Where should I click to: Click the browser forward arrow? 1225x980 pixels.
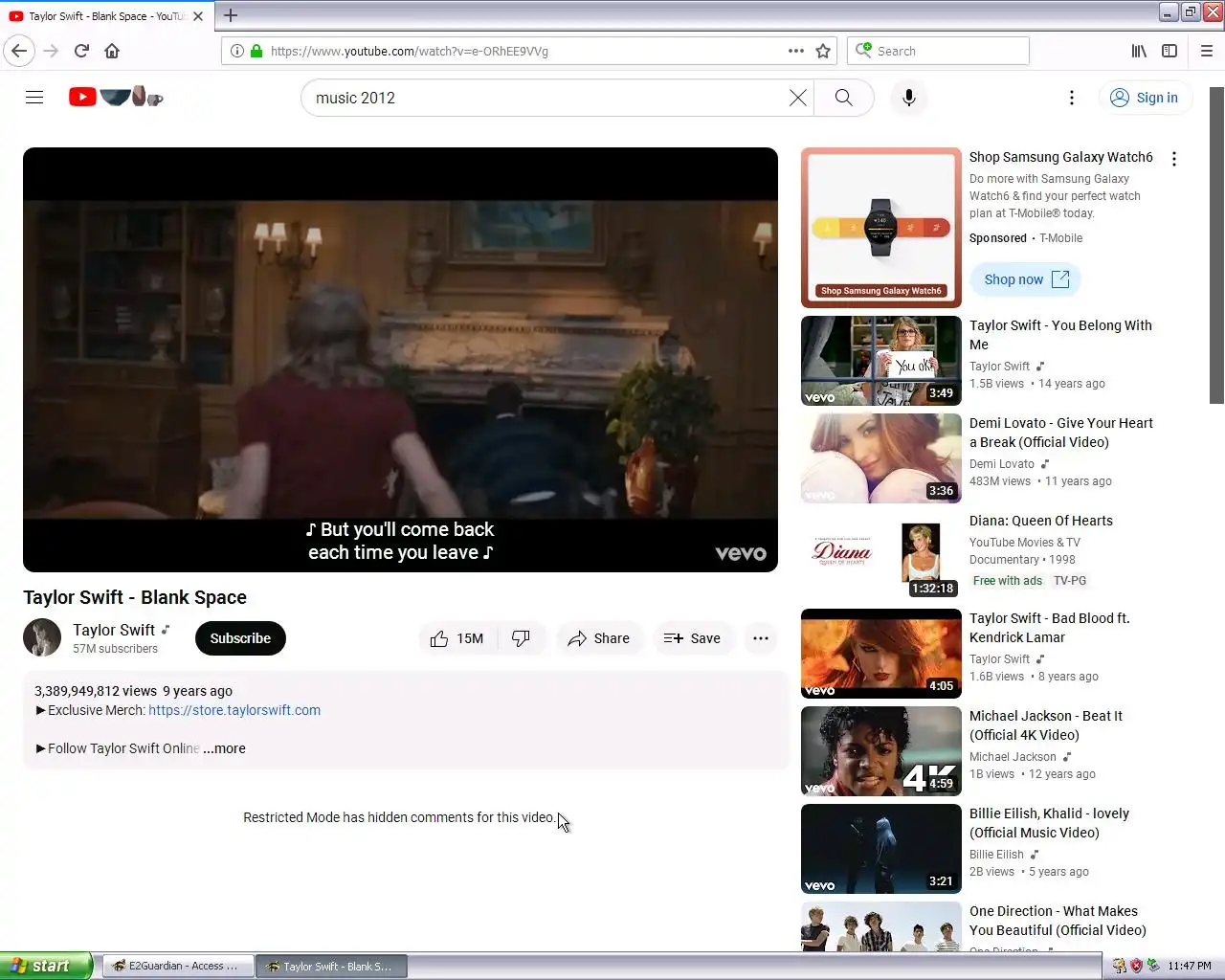51,51
